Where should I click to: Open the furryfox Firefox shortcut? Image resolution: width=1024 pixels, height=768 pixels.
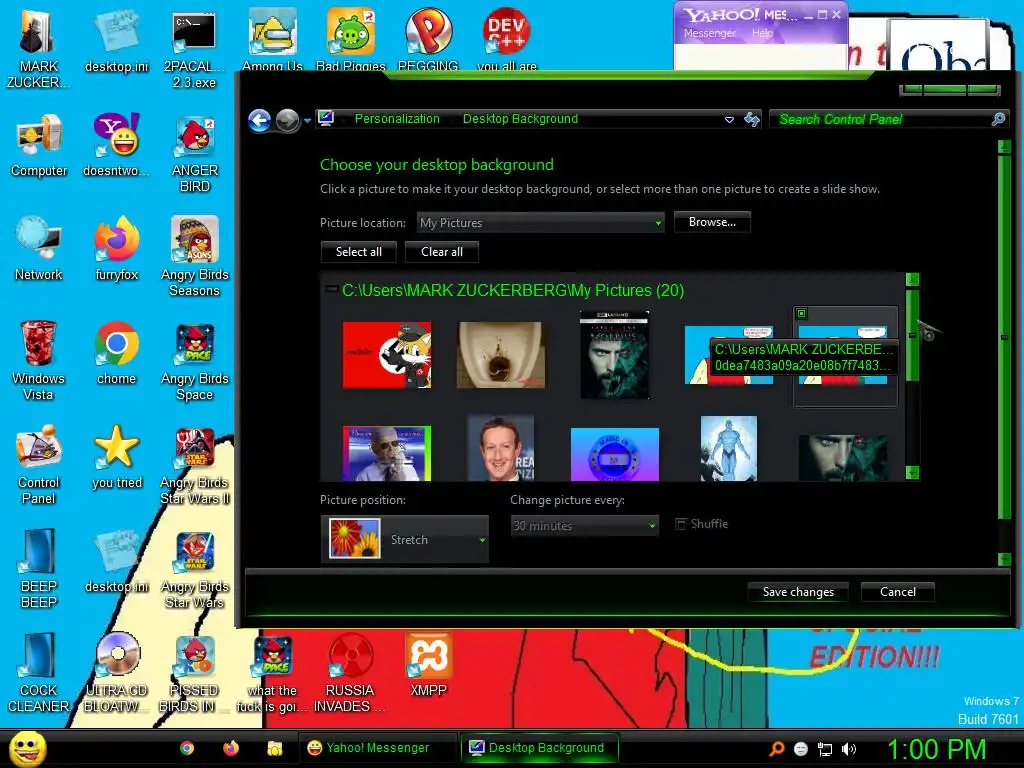coord(116,249)
